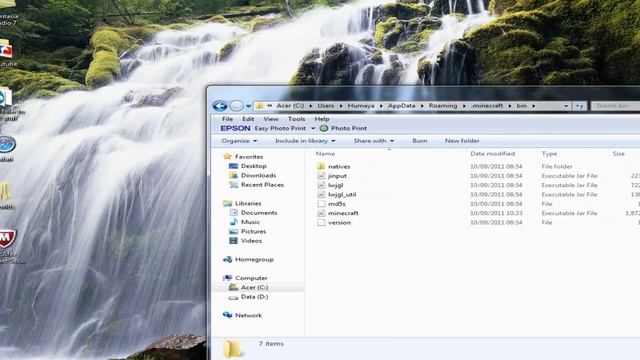640x360 pixels.
Task: Select the version file icon
Action: [x=321, y=222]
